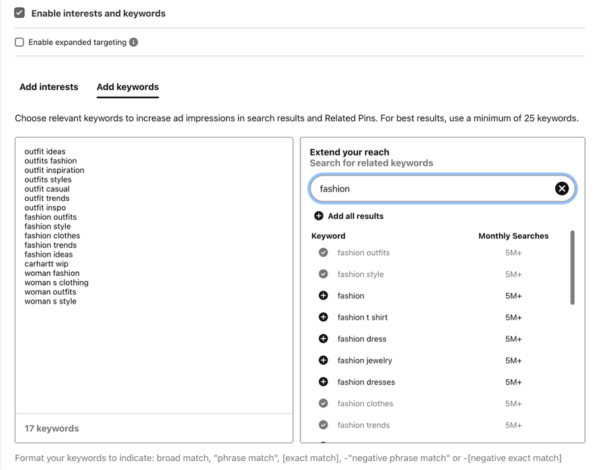Uncheck Enable interests and keywords
598x470 pixels.
click(19, 13)
